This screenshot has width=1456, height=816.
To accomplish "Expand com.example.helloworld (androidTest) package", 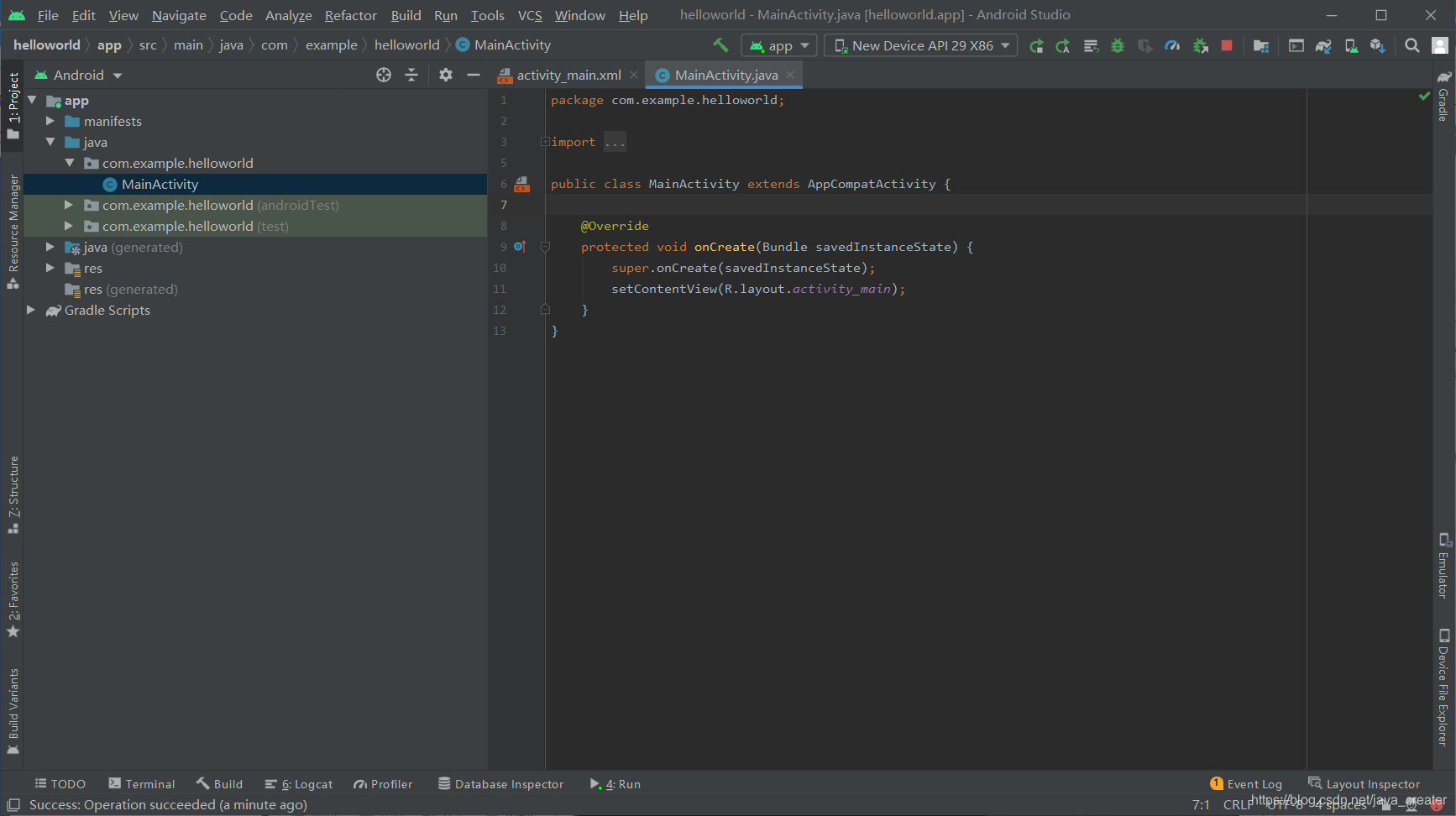I will point(70,205).
